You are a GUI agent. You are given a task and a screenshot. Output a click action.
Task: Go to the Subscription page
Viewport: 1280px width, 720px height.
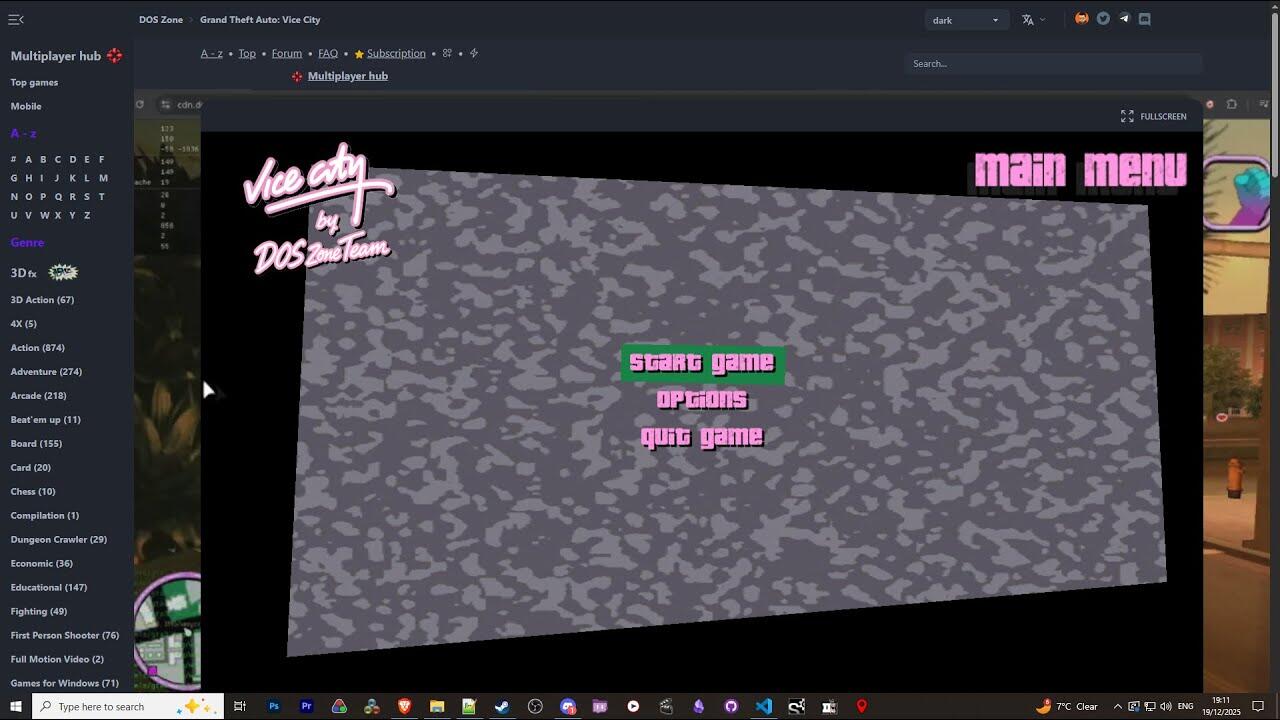pyautogui.click(x=395, y=54)
